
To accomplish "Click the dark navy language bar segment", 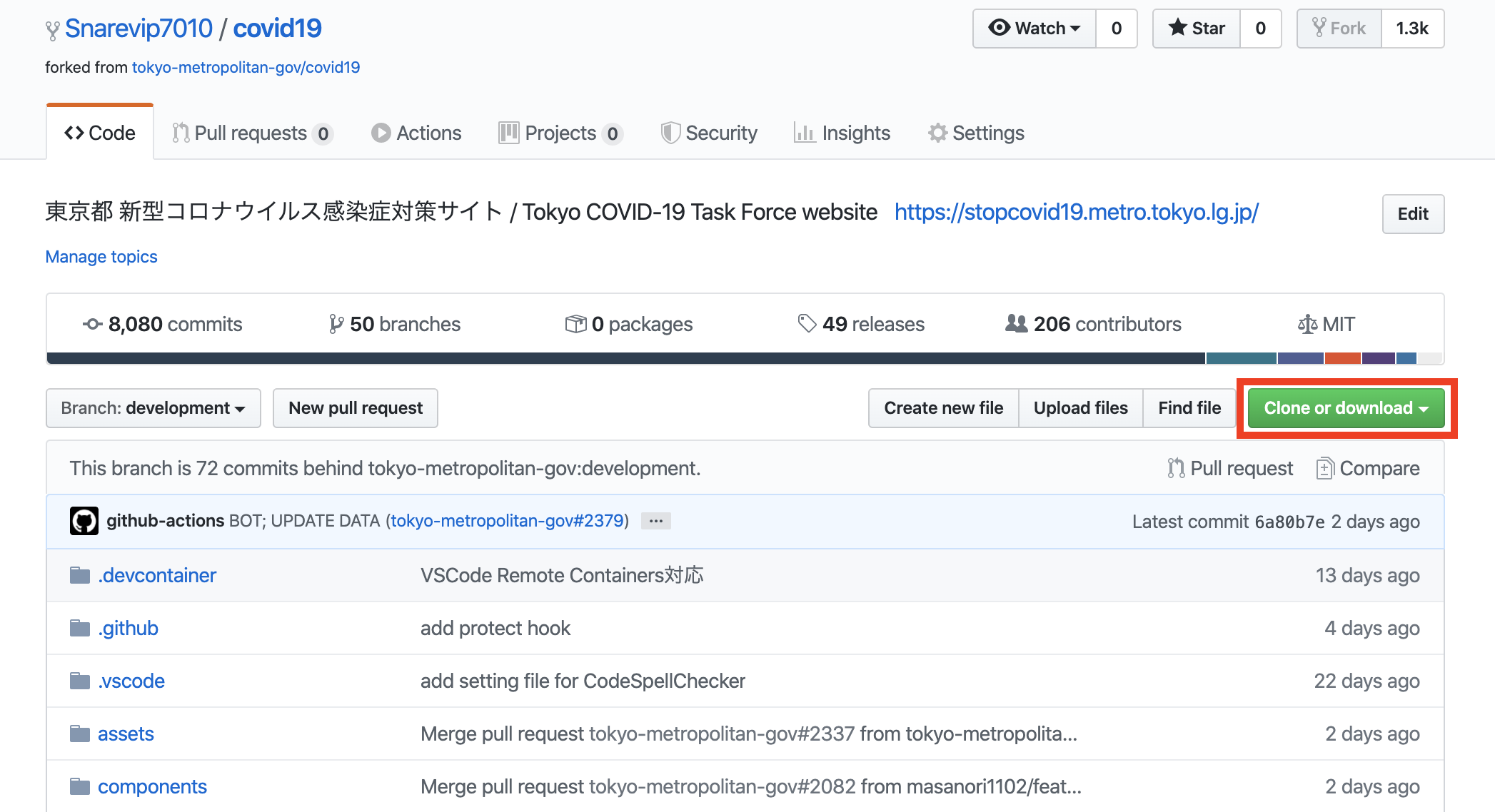I will click(x=626, y=358).
